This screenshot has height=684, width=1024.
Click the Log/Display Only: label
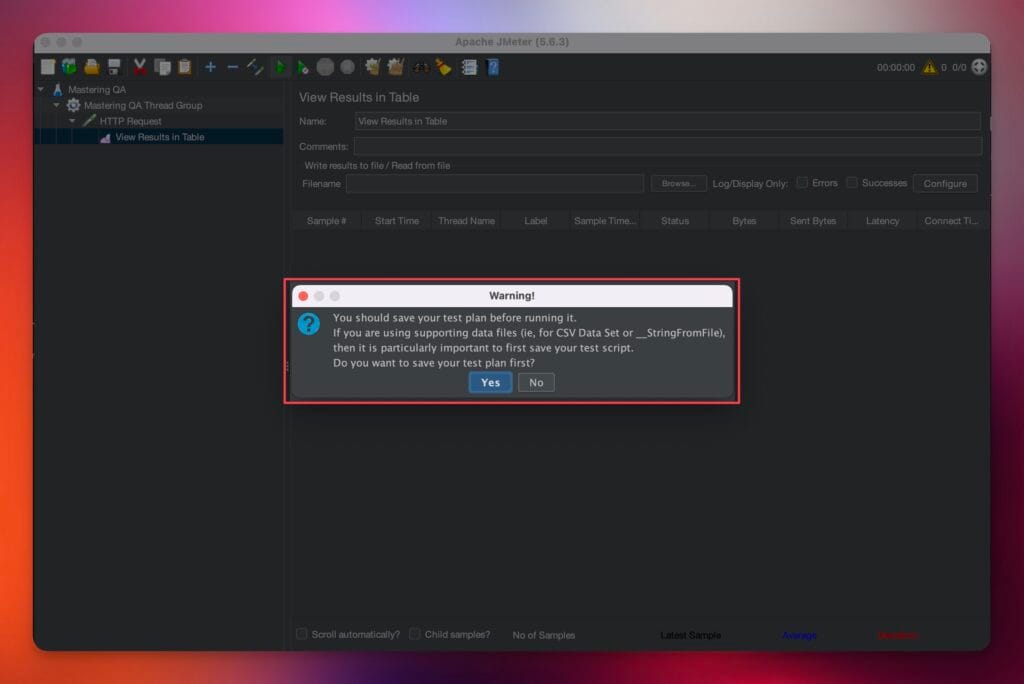[750, 184]
